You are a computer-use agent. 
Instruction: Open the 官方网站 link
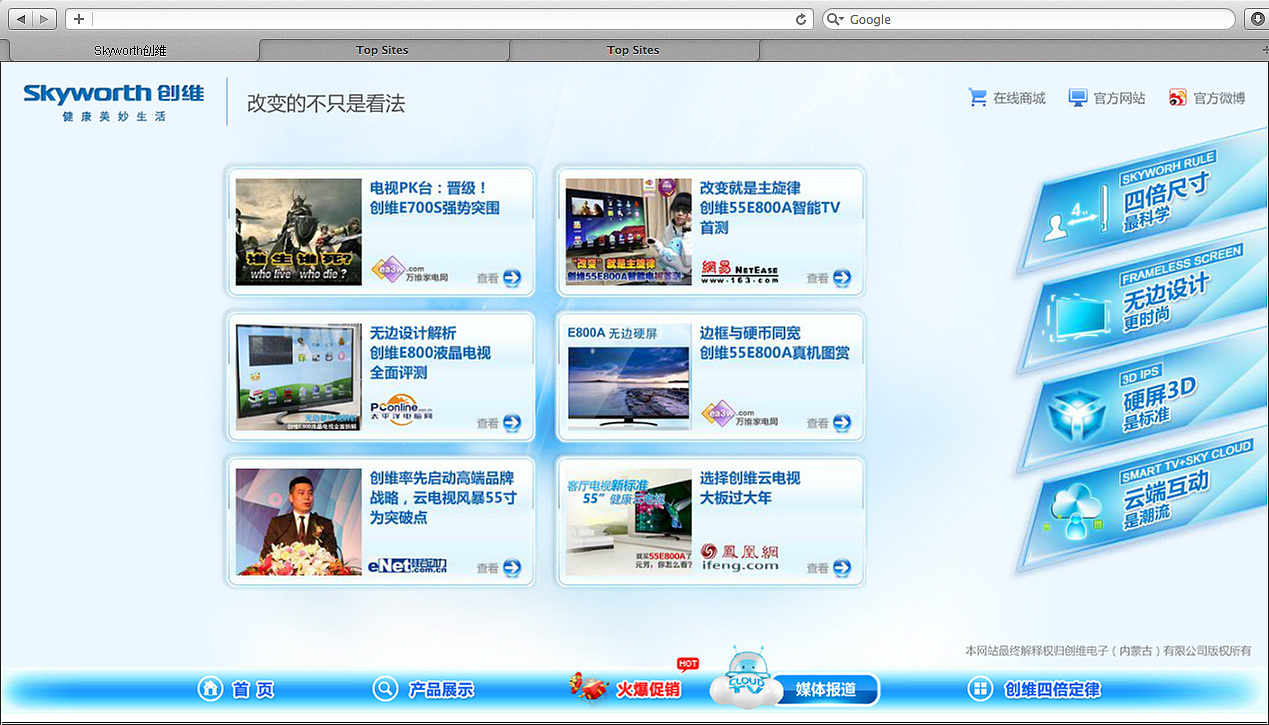1119,98
